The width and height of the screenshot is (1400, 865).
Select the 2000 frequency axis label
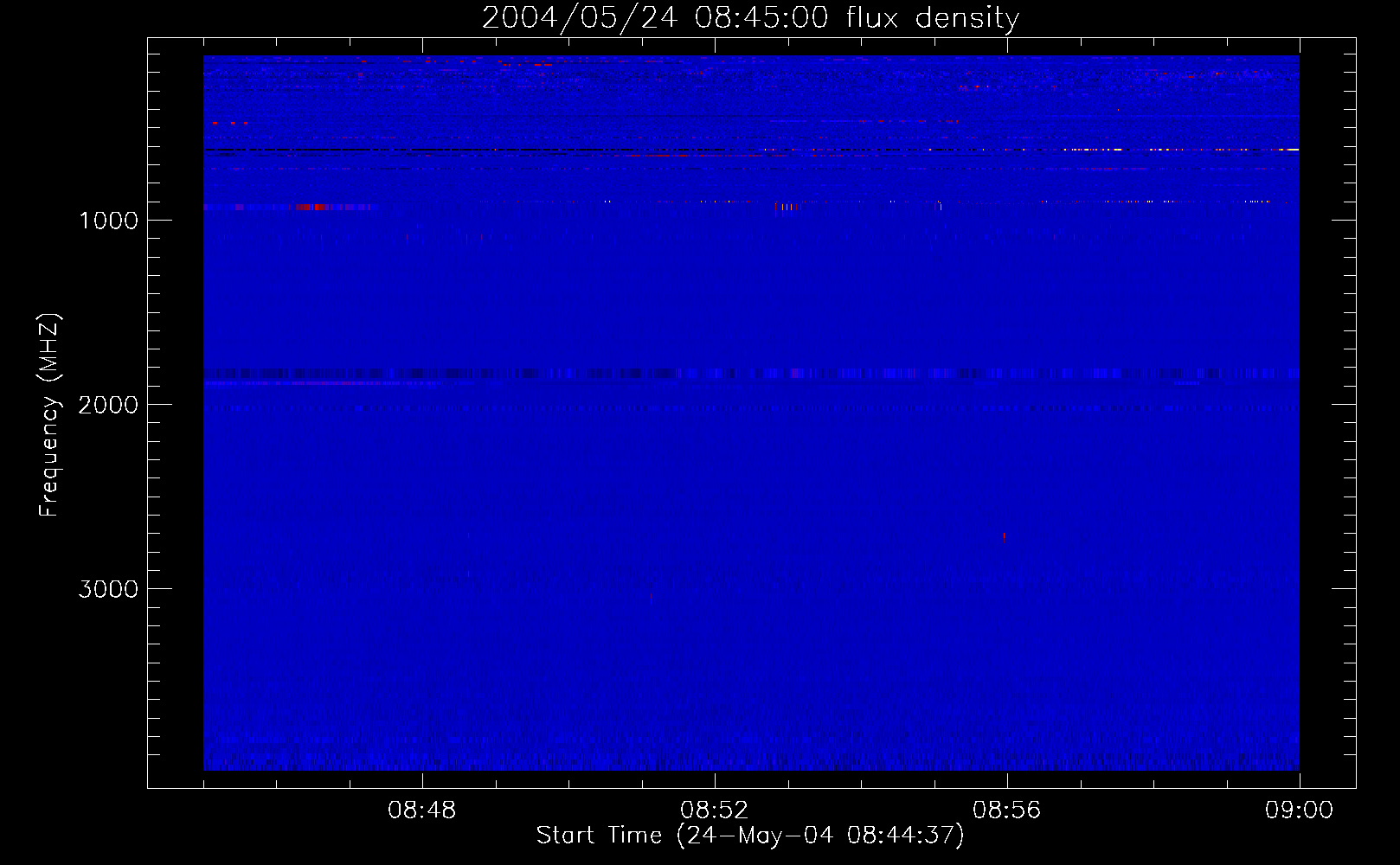(x=108, y=405)
